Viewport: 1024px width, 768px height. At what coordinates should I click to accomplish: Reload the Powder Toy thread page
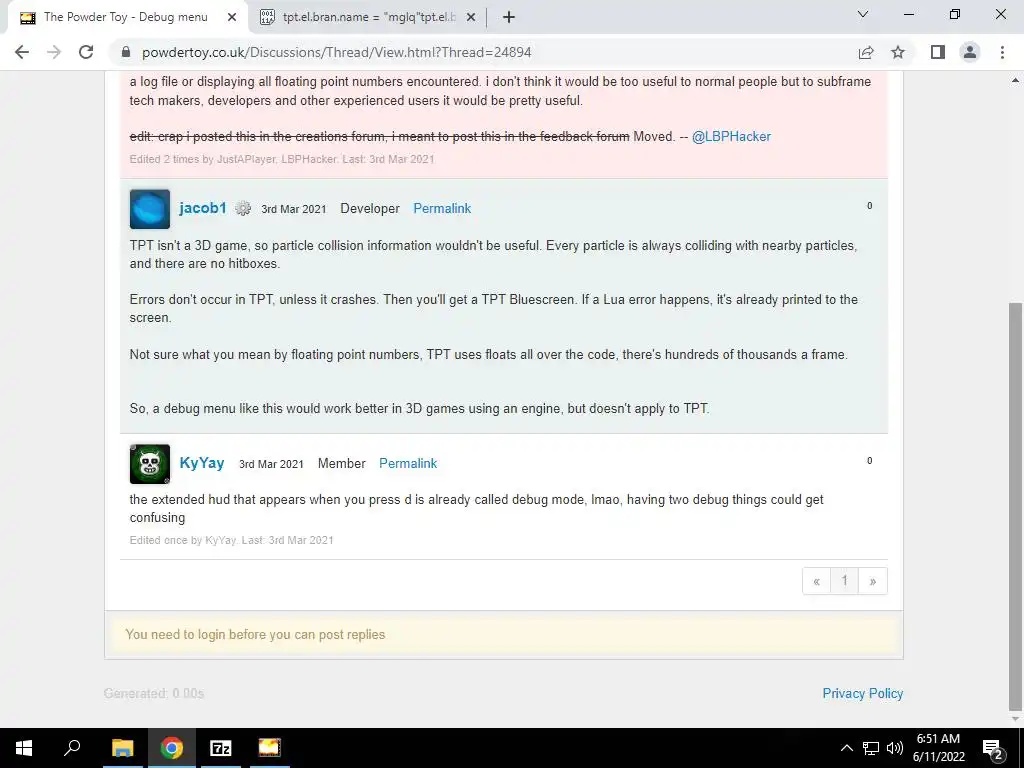pyautogui.click(x=86, y=52)
